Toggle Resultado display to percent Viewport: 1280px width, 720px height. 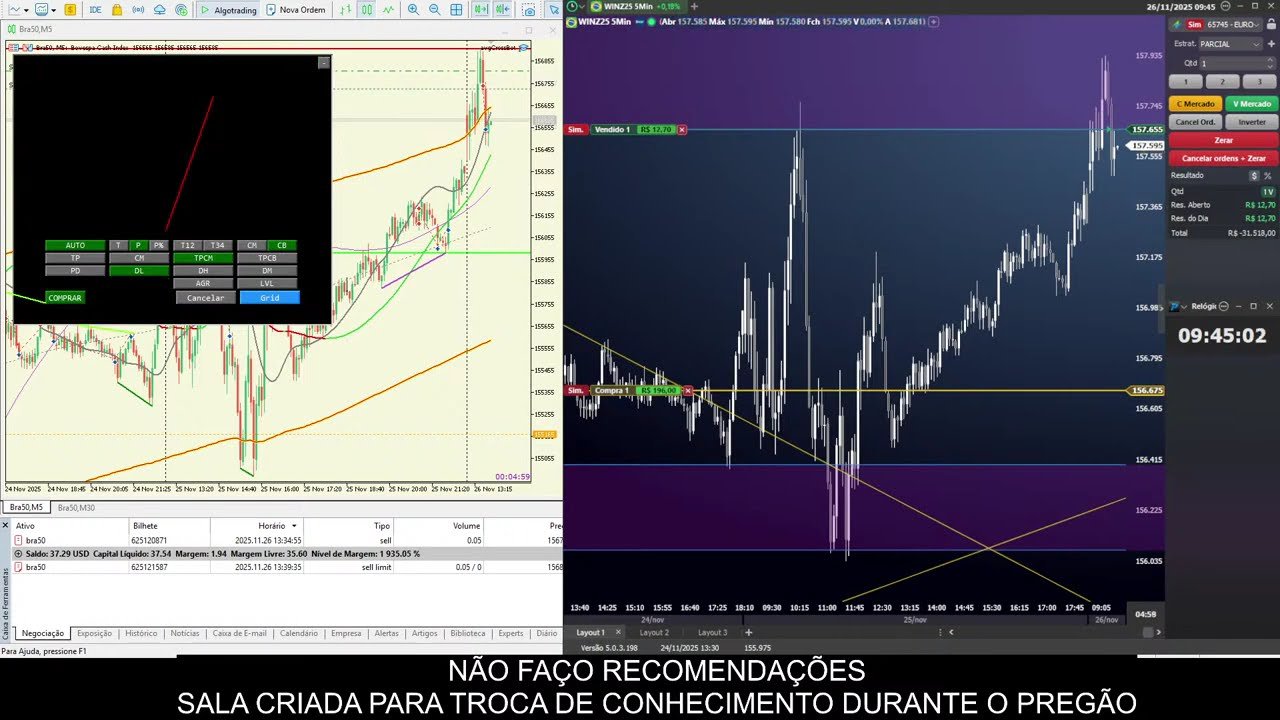click(1267, 175)
